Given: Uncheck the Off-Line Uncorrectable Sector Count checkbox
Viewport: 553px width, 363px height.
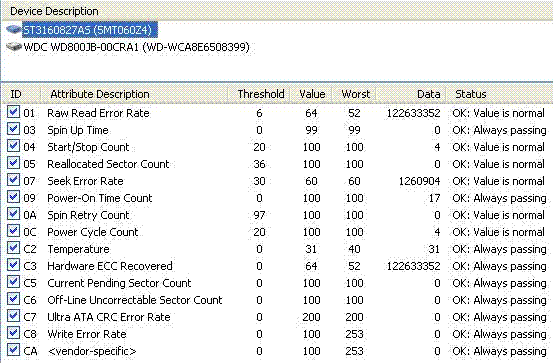Looking at the screenshot, I should pos(13,299).
